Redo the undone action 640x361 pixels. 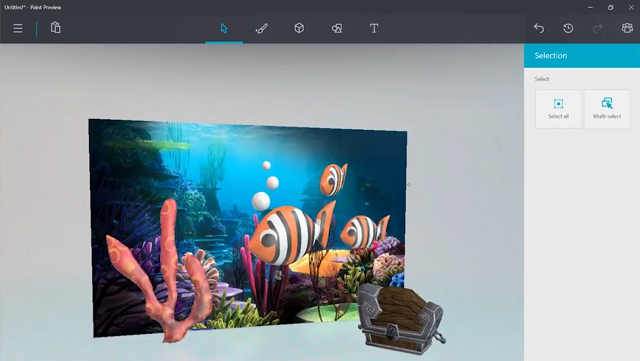pyautogui.click(x=598, y=28)
